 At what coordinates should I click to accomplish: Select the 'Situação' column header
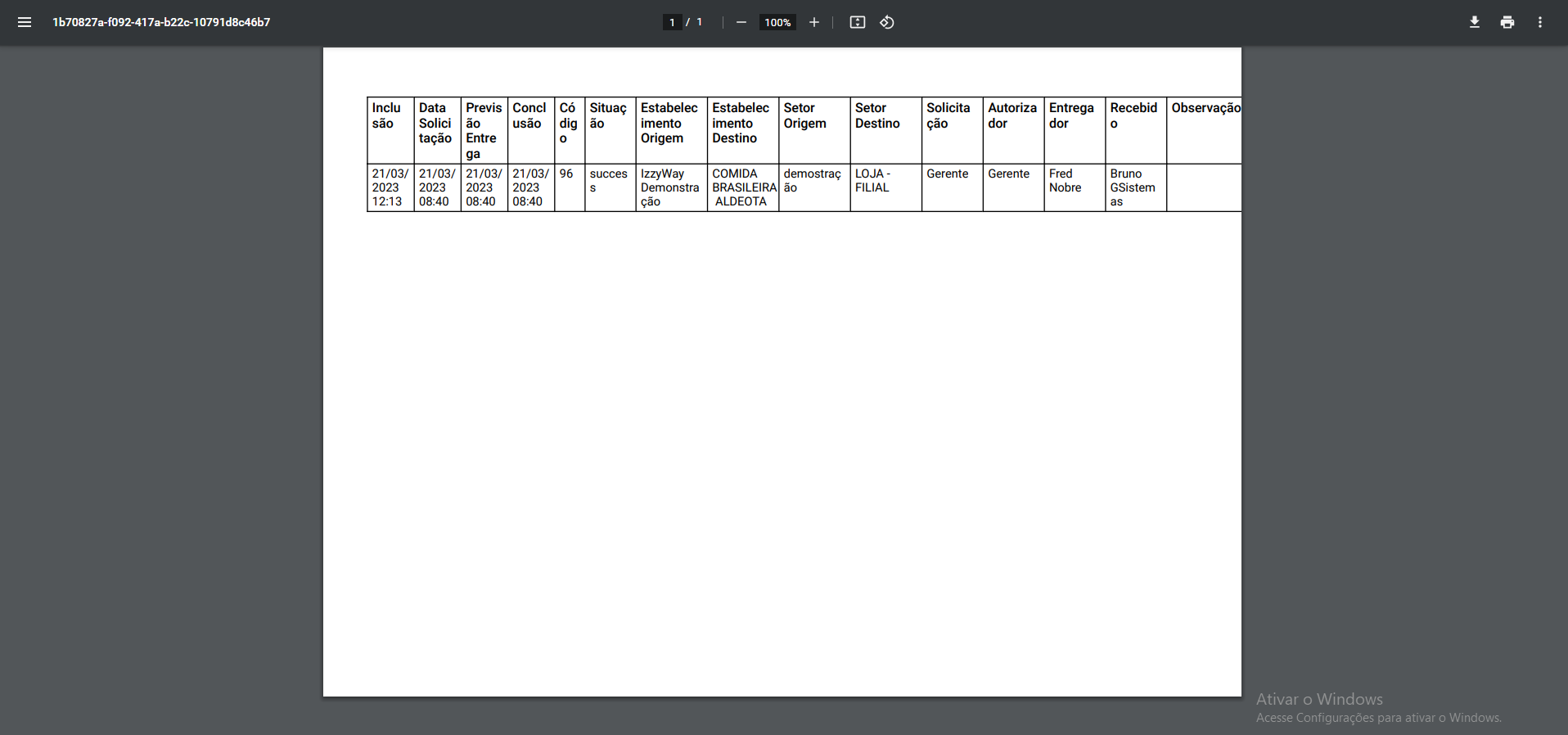(610, 130)
